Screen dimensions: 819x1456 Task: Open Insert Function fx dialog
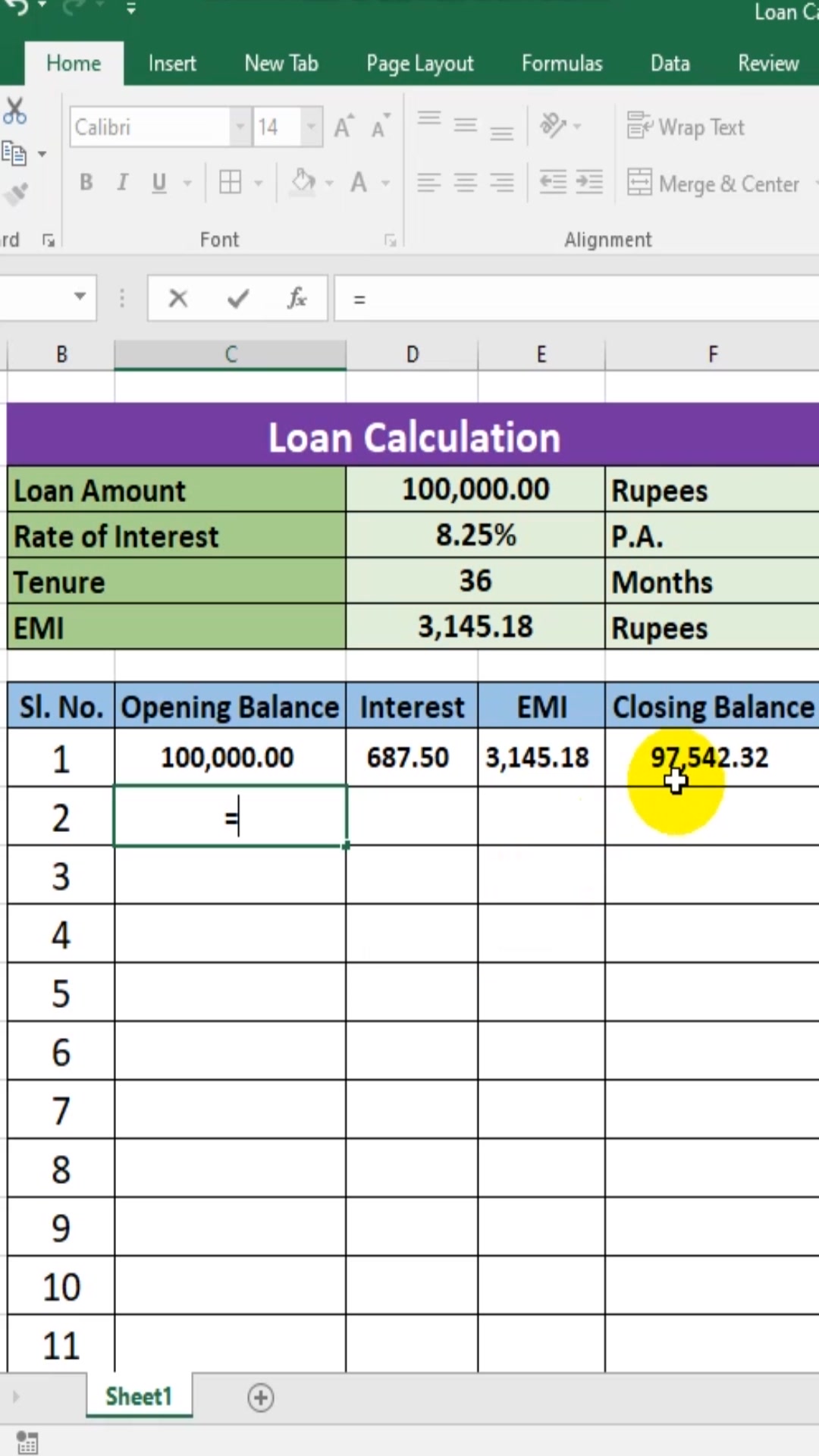(297, 298)
